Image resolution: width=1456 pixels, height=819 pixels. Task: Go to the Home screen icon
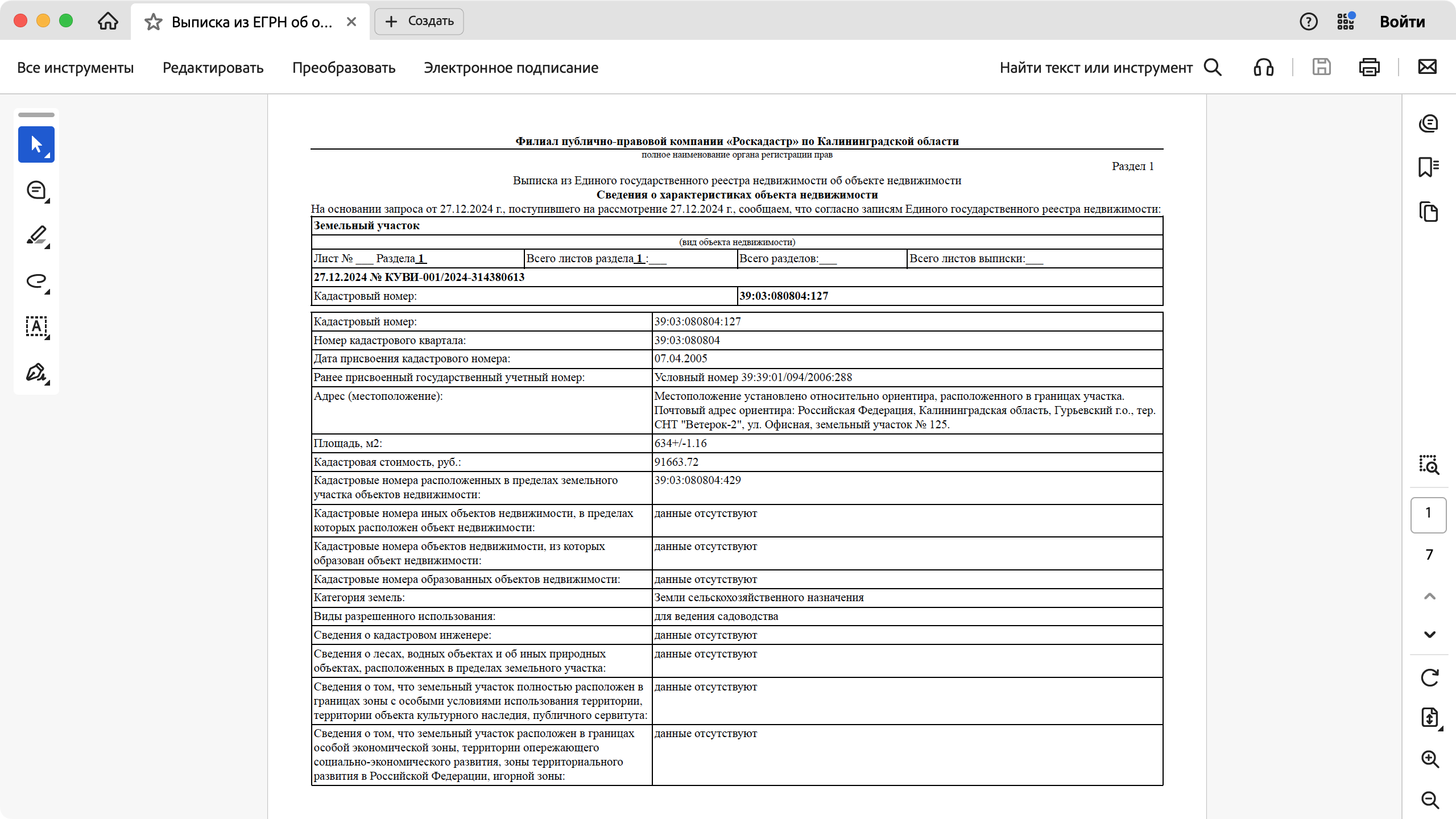pyautogui.click(x=107, y=22)
